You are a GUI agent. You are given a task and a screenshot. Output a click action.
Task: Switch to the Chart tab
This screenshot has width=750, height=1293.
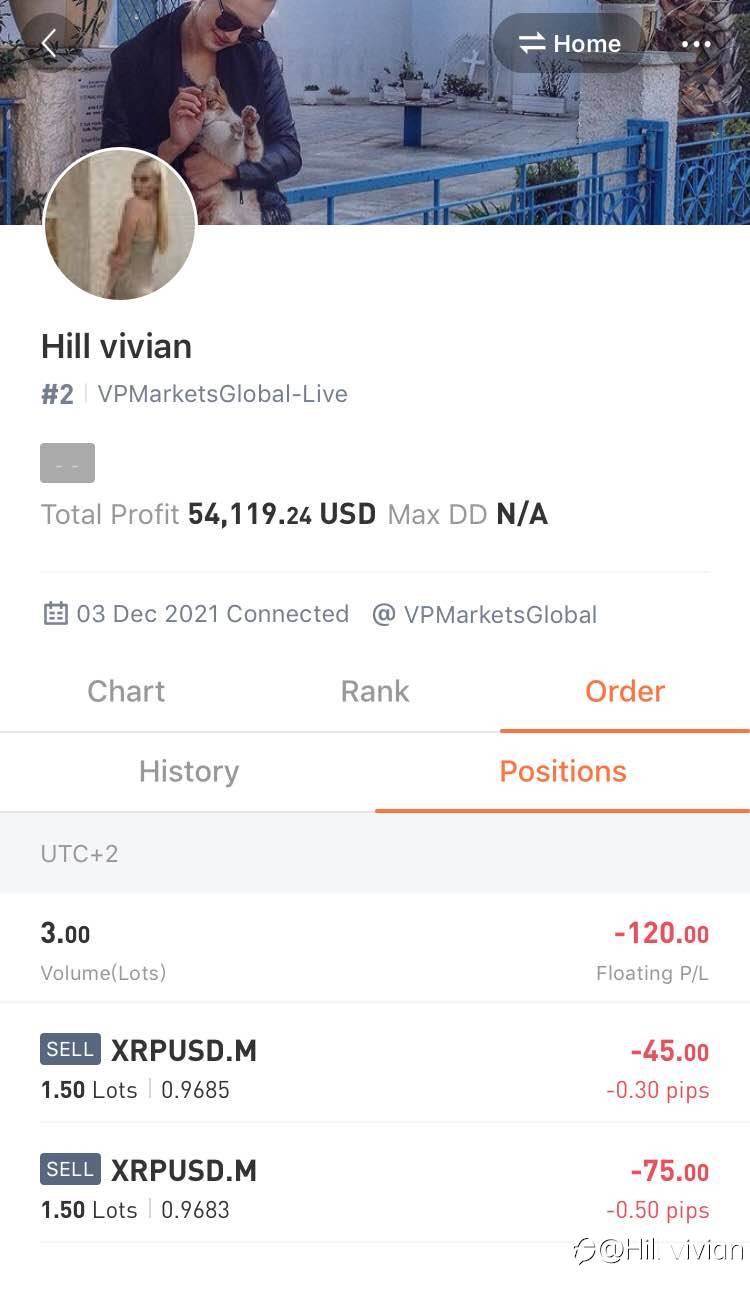coord(126,691)
